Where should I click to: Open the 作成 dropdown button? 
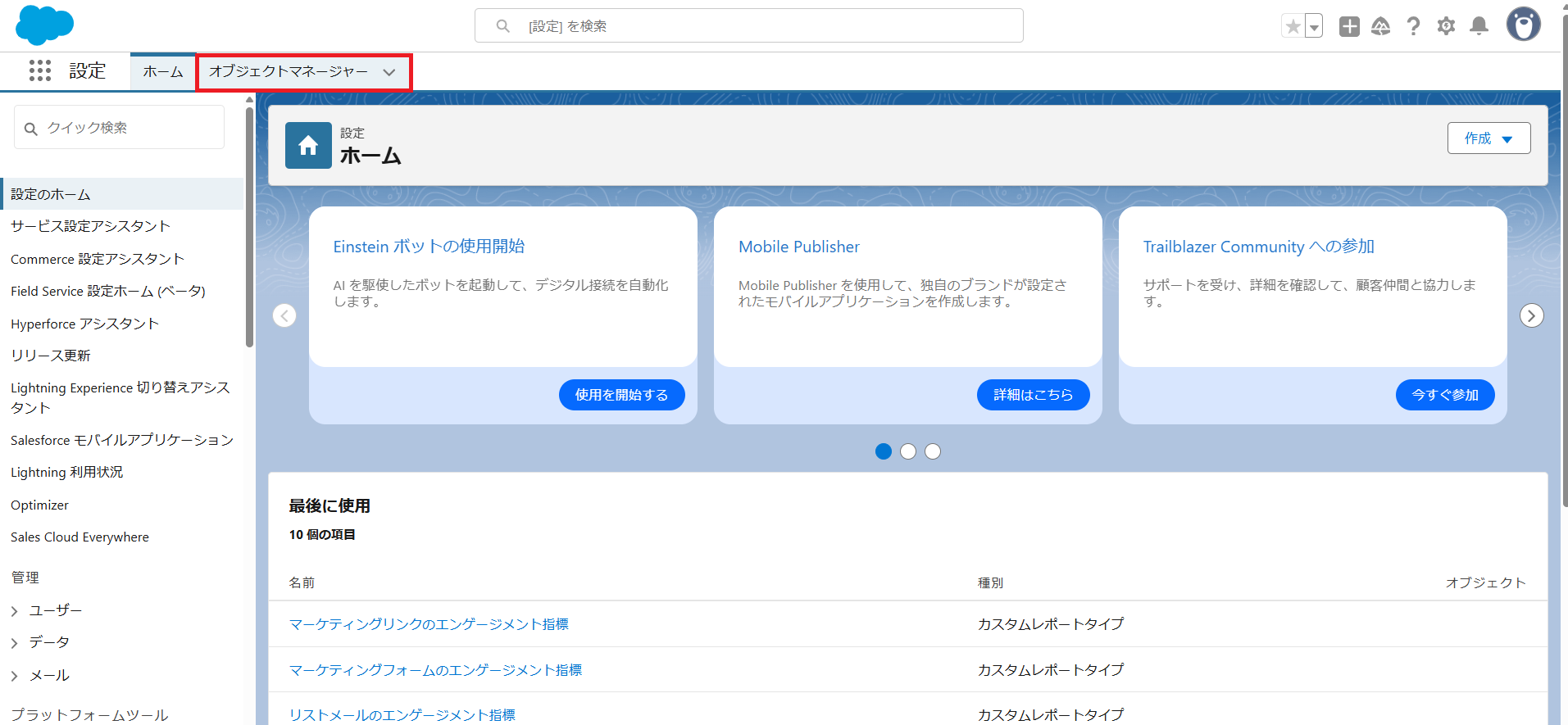(x=1488, y=138)
